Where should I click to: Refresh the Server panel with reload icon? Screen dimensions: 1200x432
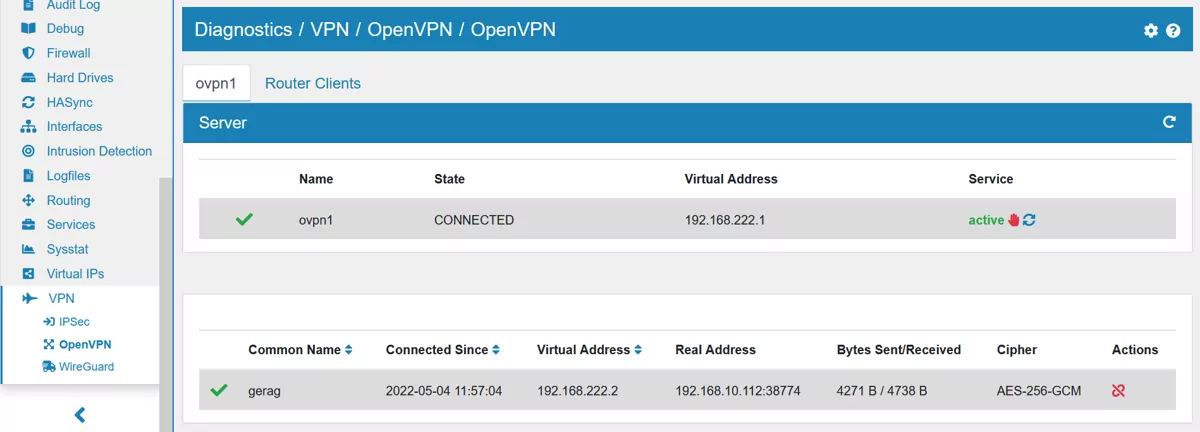pyautogui.click(x=1169, y=122)
